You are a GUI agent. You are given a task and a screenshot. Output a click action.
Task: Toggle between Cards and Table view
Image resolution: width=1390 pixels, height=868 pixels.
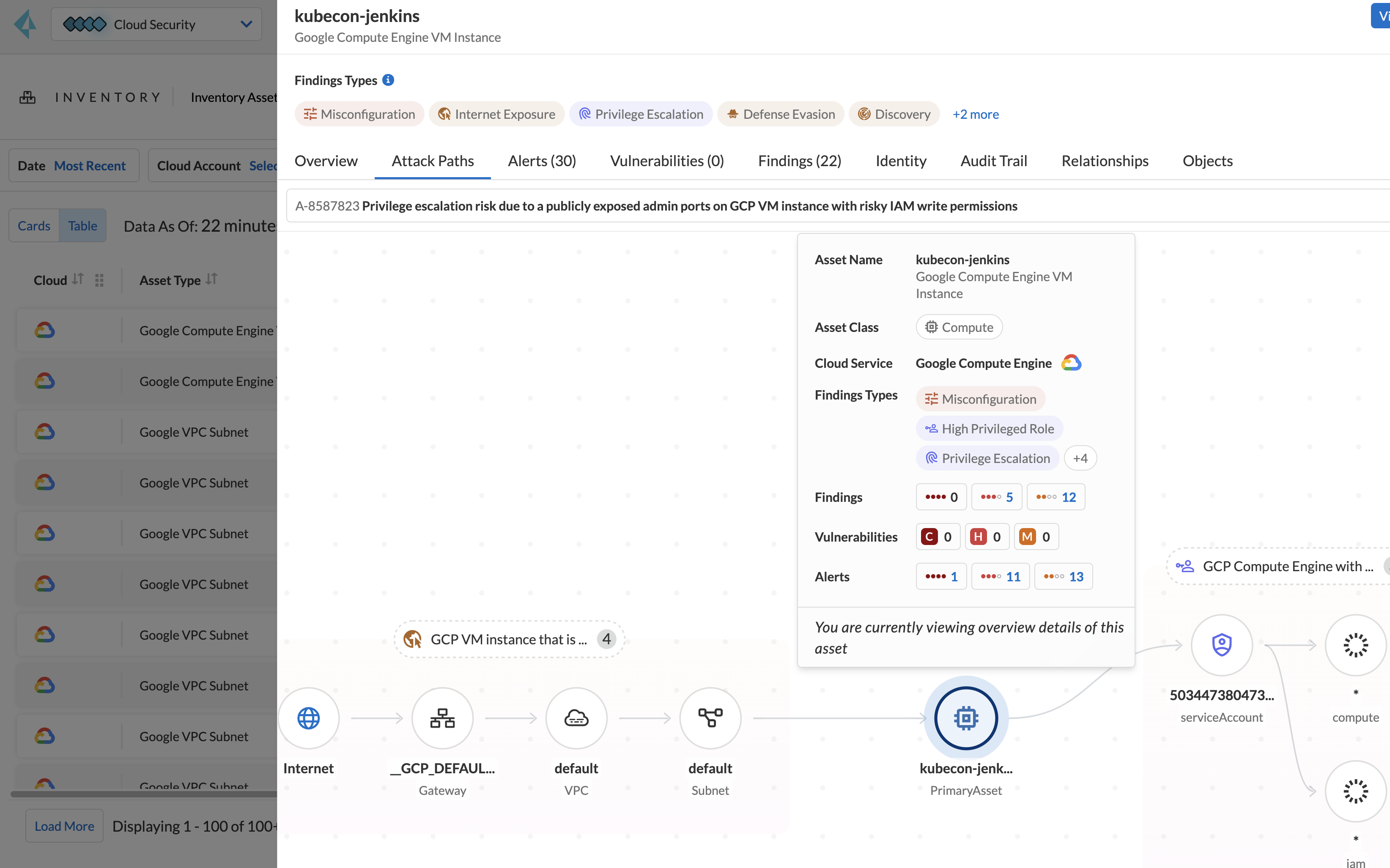(x=34, y=225)
